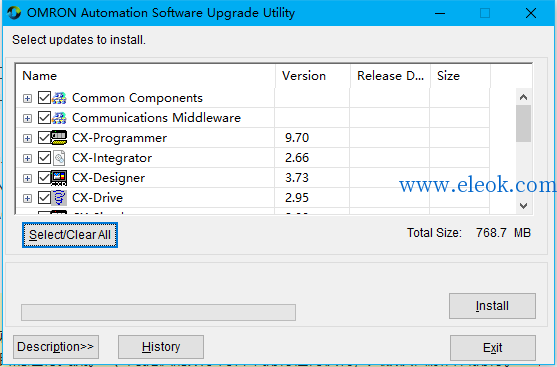
Task: Uncheck the Common Components checkbox
Action: pyautogui.click(x=44, y=98)
